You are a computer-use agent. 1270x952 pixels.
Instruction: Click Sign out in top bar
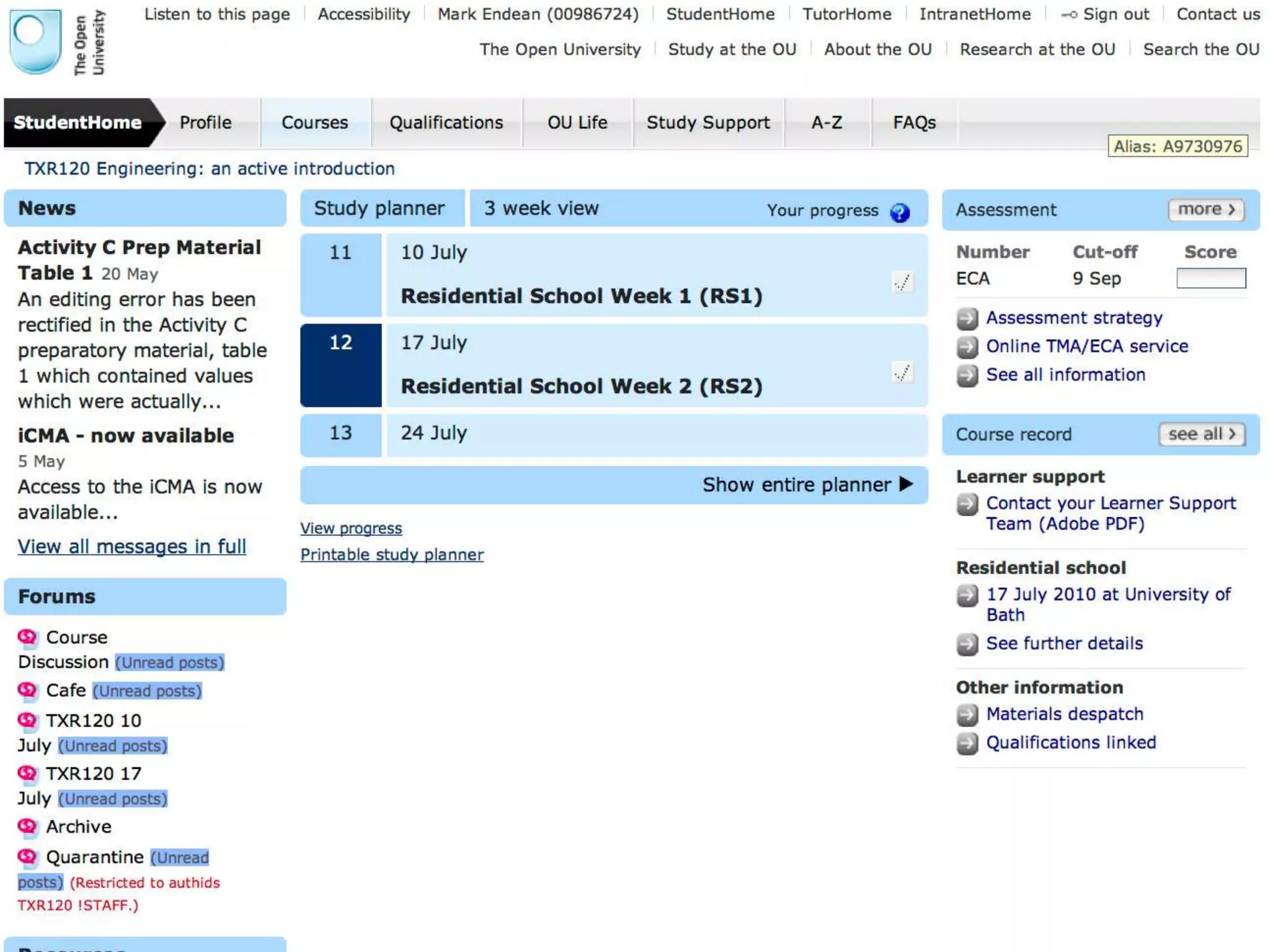[1115, 14]
